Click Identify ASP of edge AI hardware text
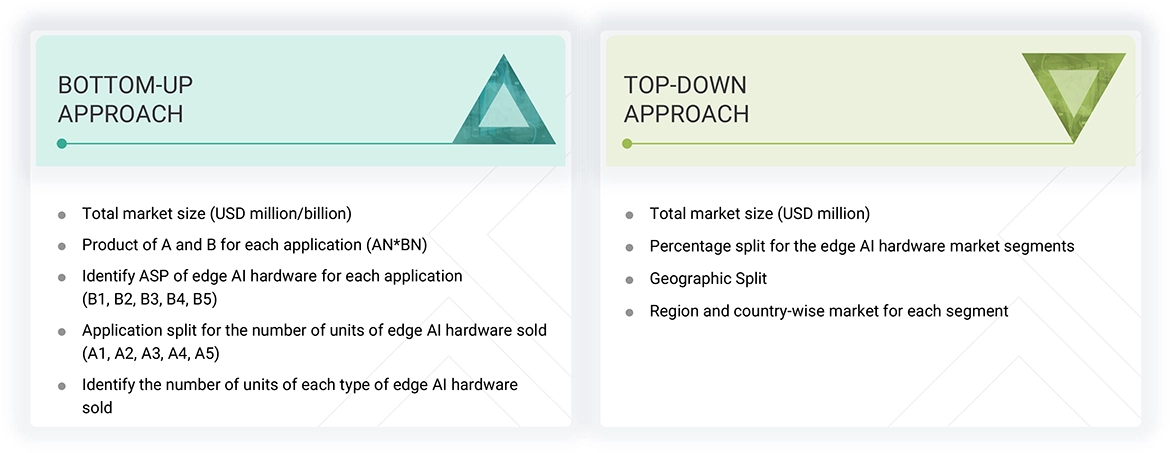 click(x=272, y=276)
